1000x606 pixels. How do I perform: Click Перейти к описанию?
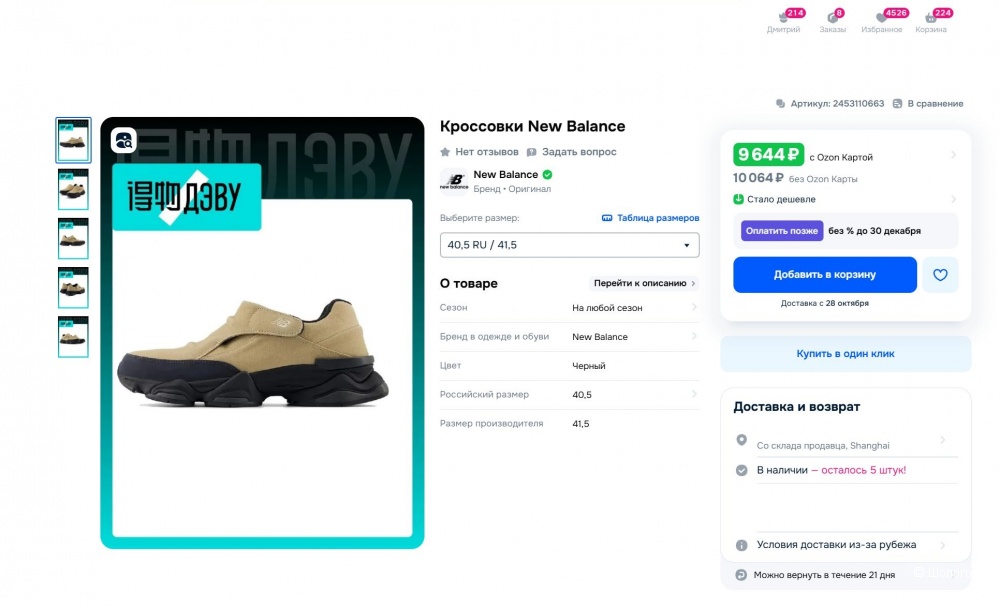click(644, 283)
